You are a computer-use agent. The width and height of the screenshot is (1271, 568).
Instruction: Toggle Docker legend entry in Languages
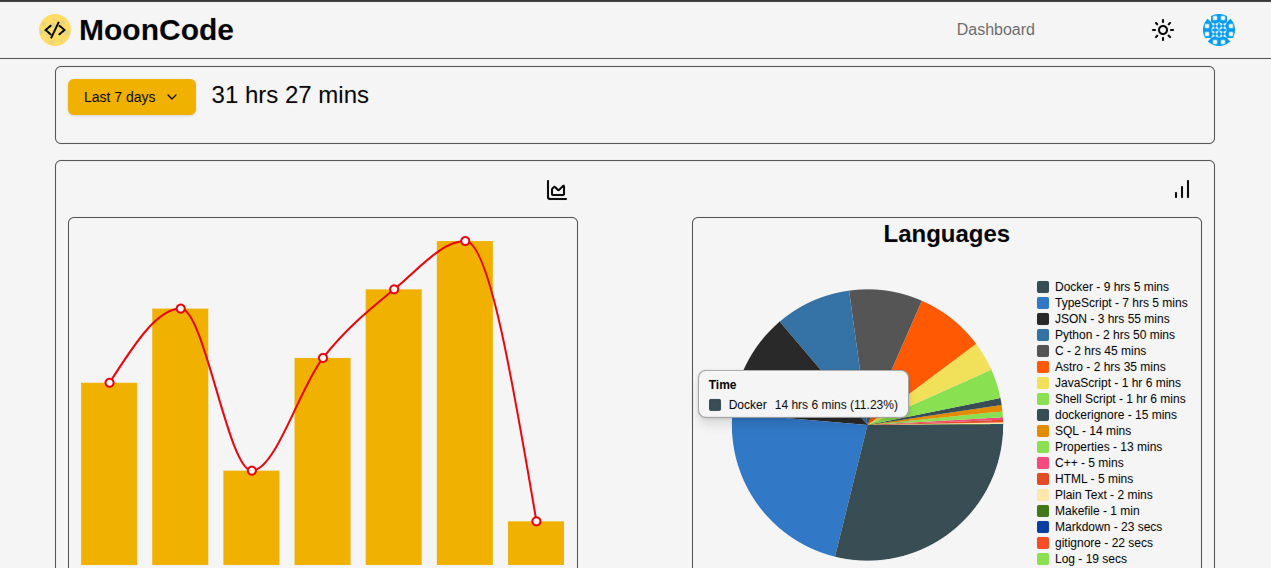[x=1111, y=287]
